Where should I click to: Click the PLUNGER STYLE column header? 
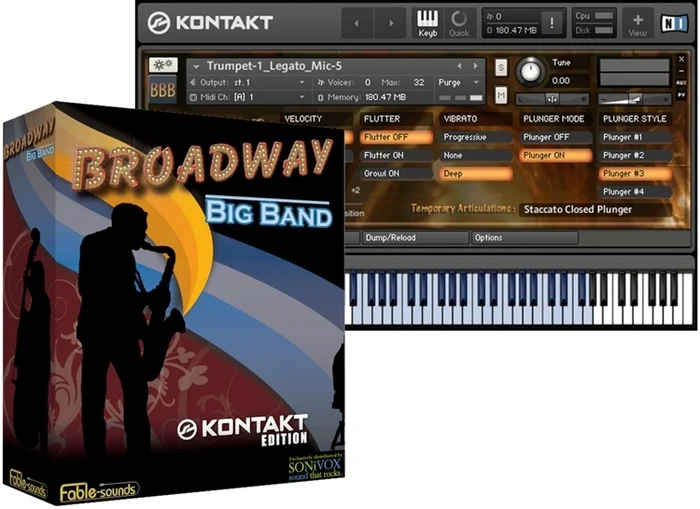pyautogui.click(x=636, y=119)
